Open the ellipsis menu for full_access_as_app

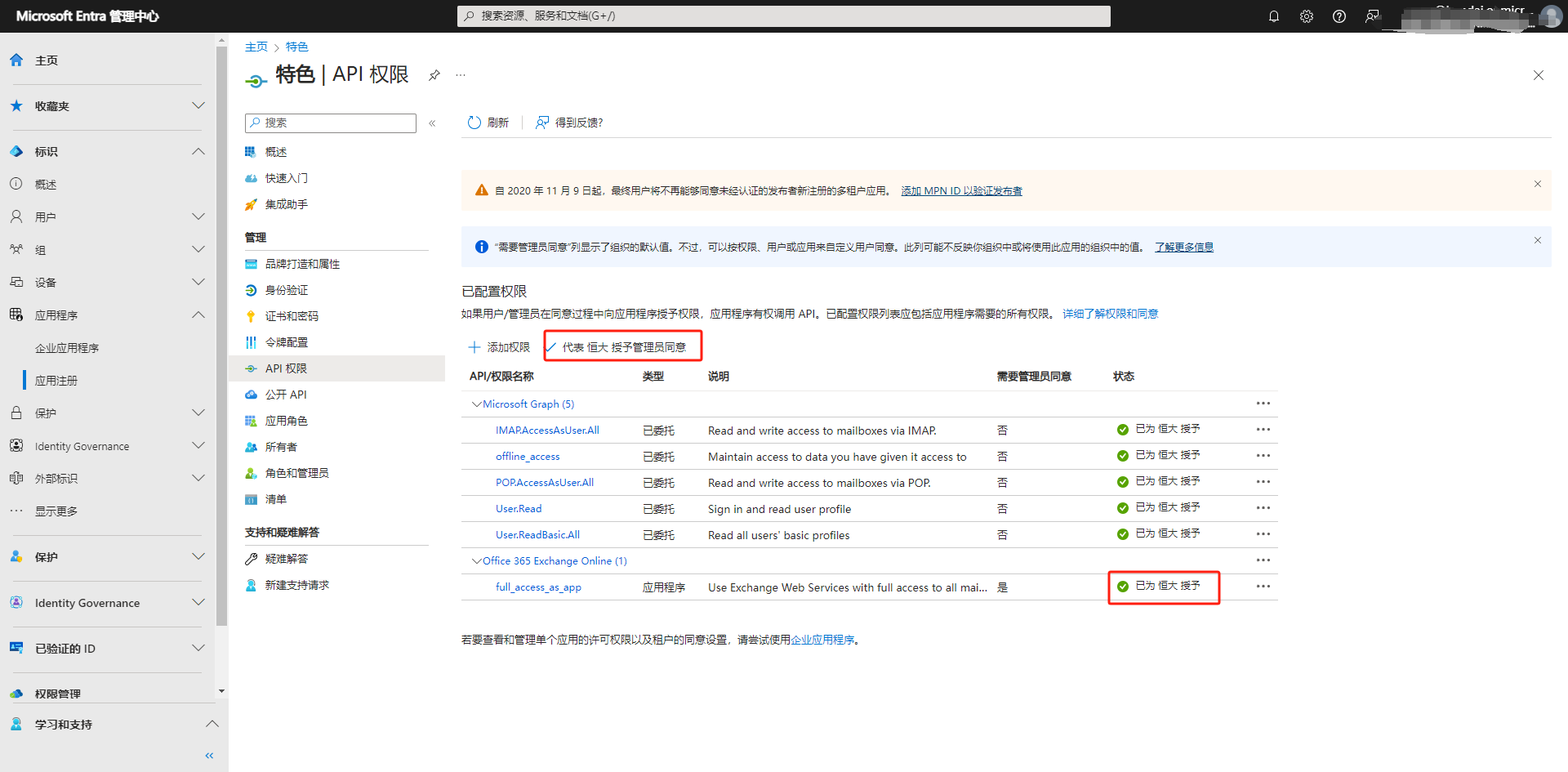(x=1263, y=587)
